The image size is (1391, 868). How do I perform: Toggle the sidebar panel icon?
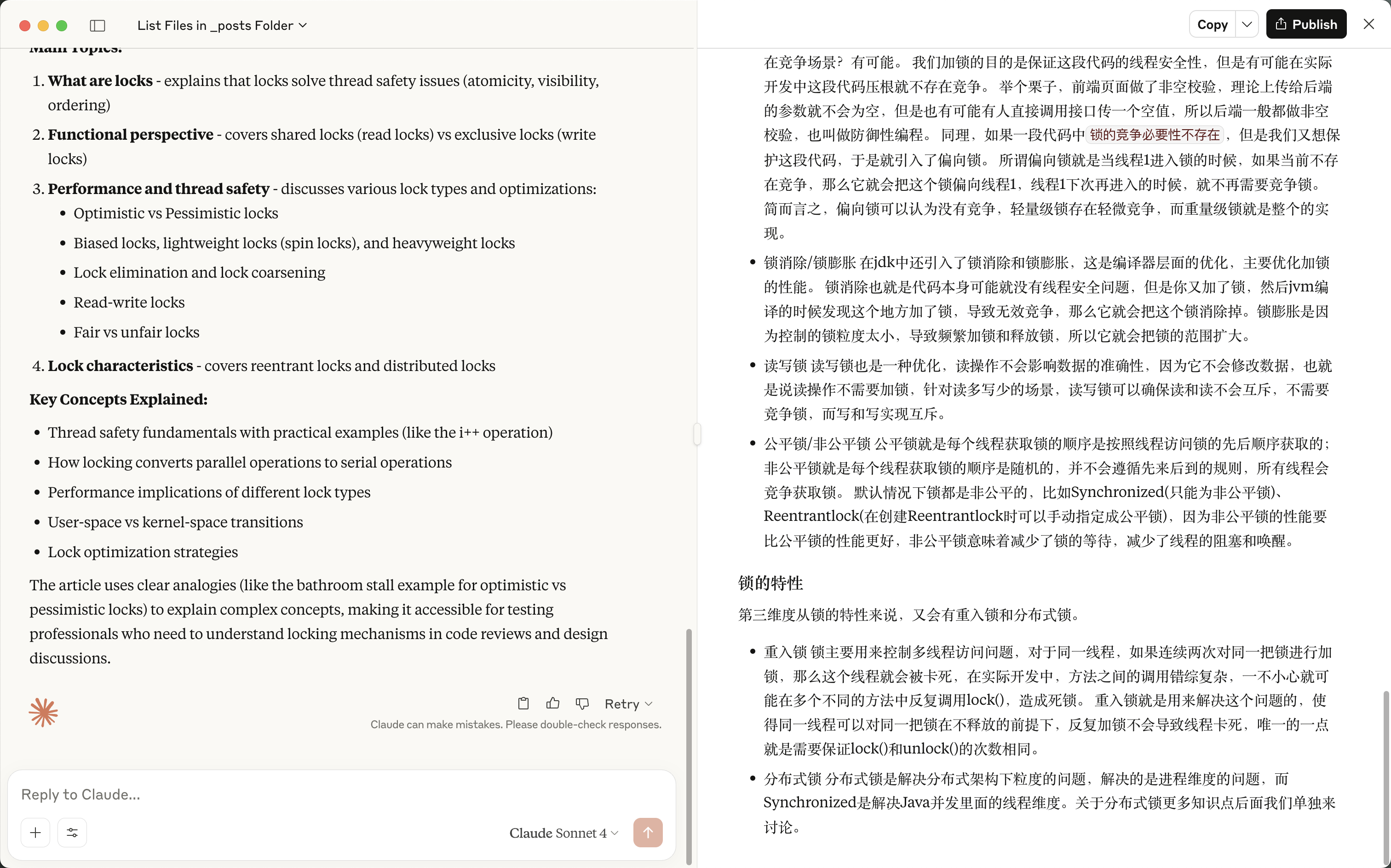tap(98, 25)
